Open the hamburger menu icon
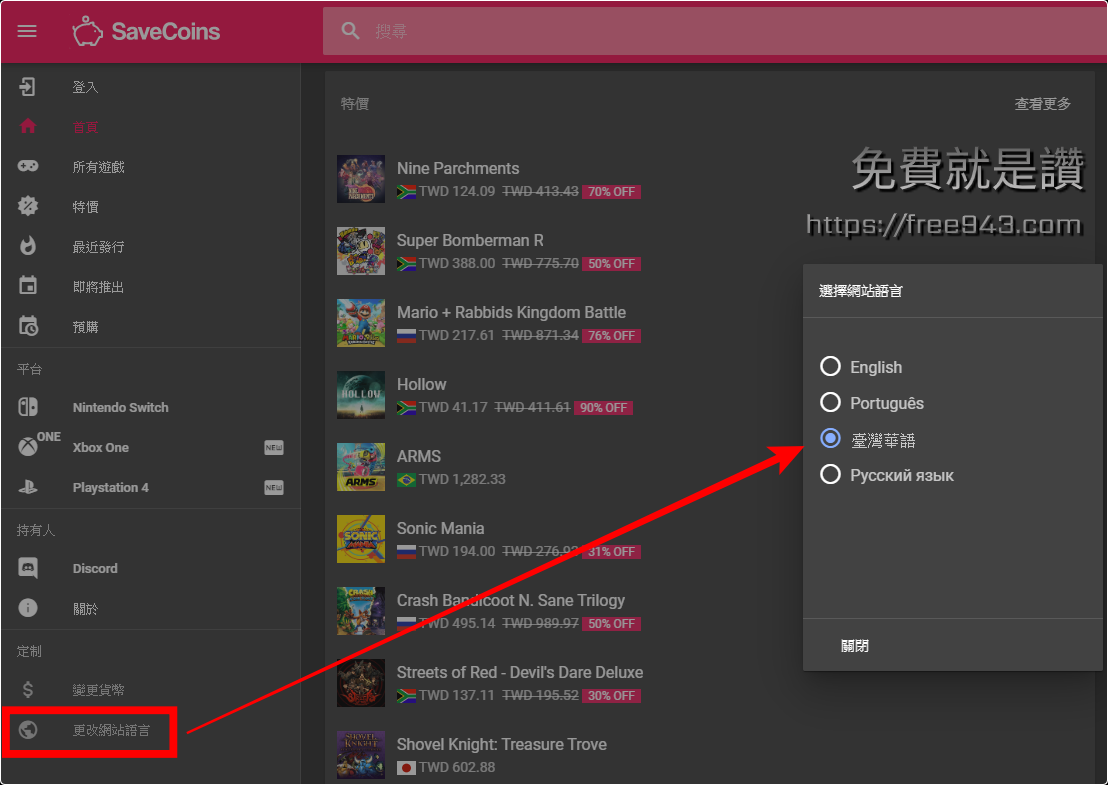This screenshot has width=1108, height=785. 27,31
